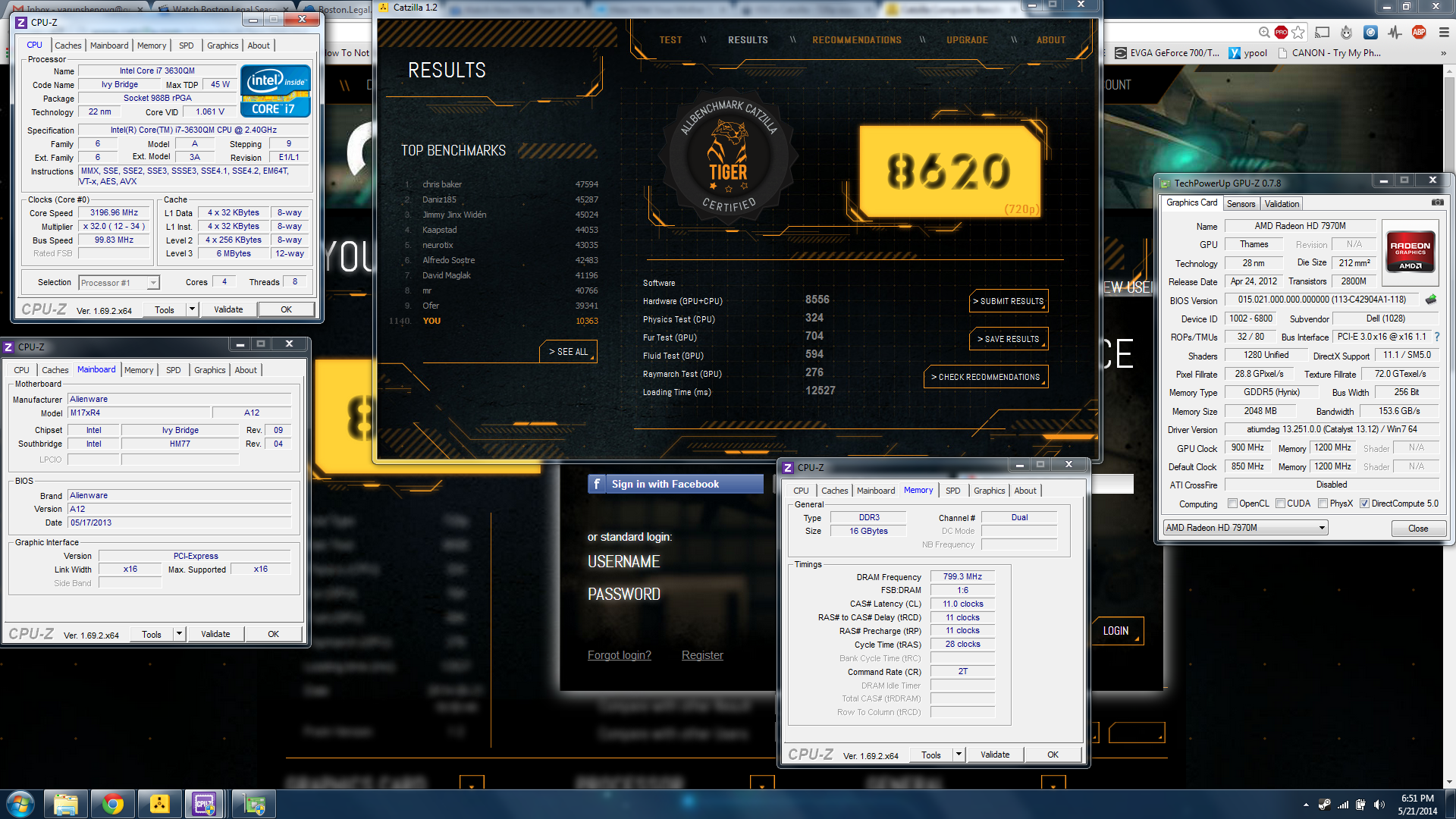Viewport: 1456px width, 819px height.
Task: Open Tools dropdown arrow in CPU-Z CPU window
Action: pos(192,309)
